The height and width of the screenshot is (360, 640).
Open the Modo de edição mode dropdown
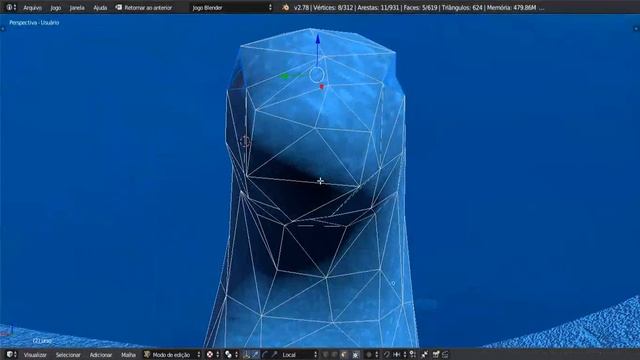click(x=172, y=355)
